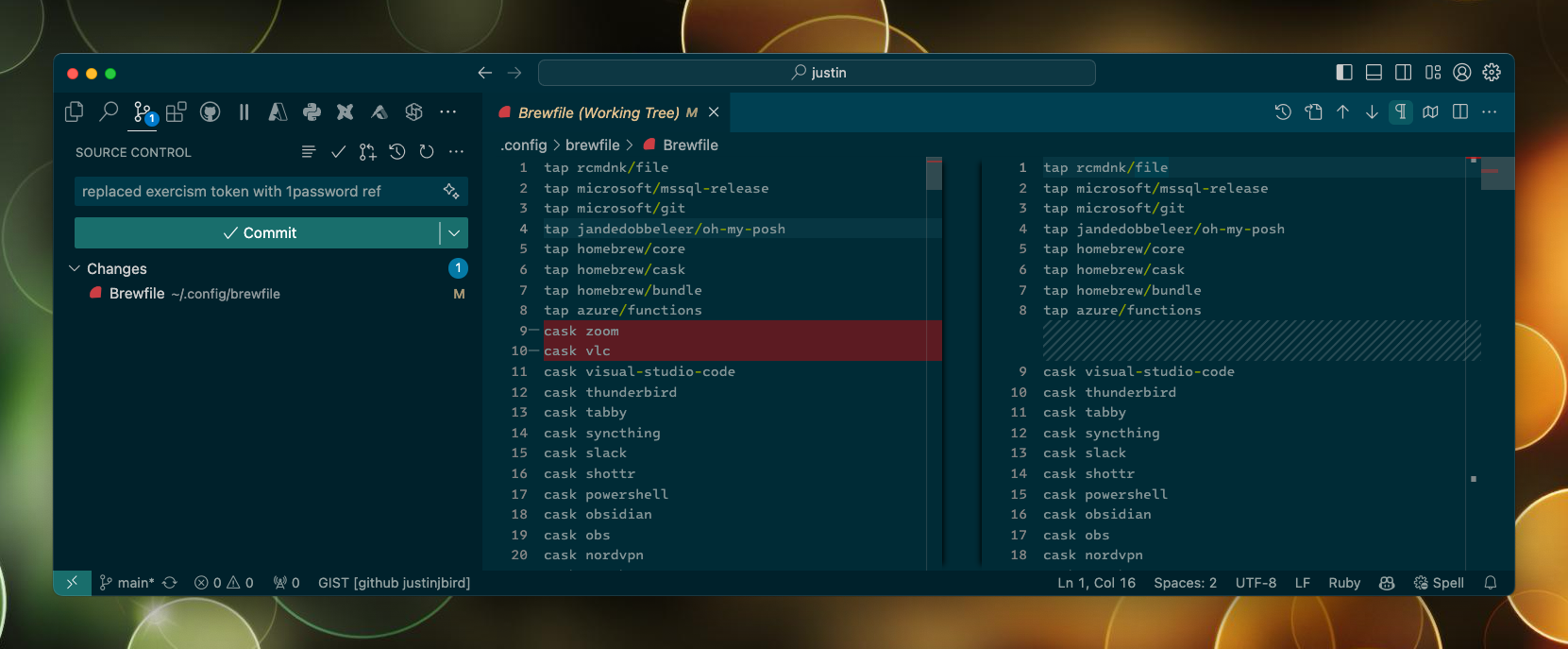Toggle collapse unchanged regions map icon

1431,112
